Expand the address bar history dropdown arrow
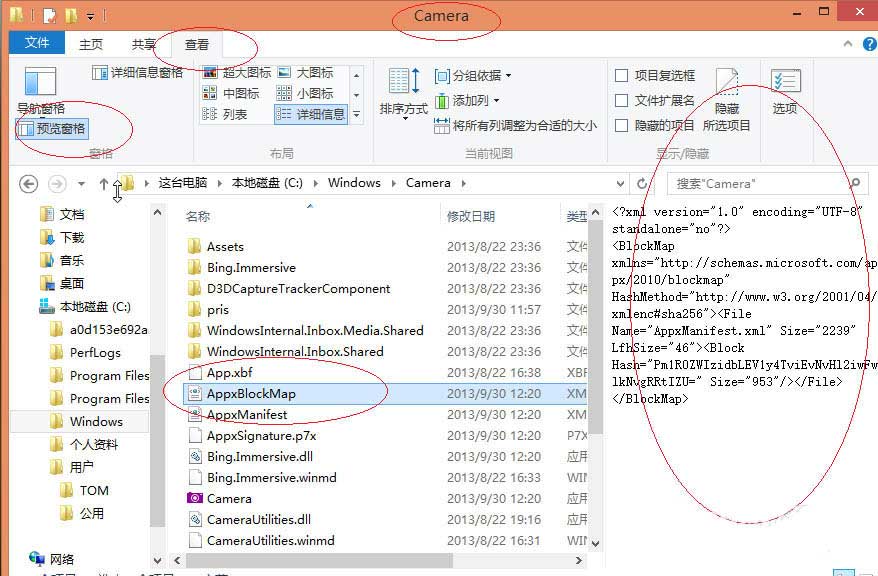The width and height of the screenshot is (878, 576). pos(619,184)
